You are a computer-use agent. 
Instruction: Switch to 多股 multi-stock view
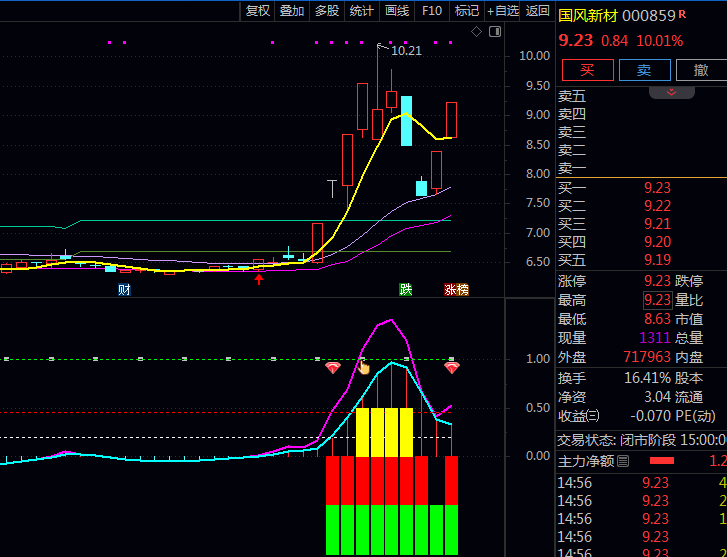[327, 11]
